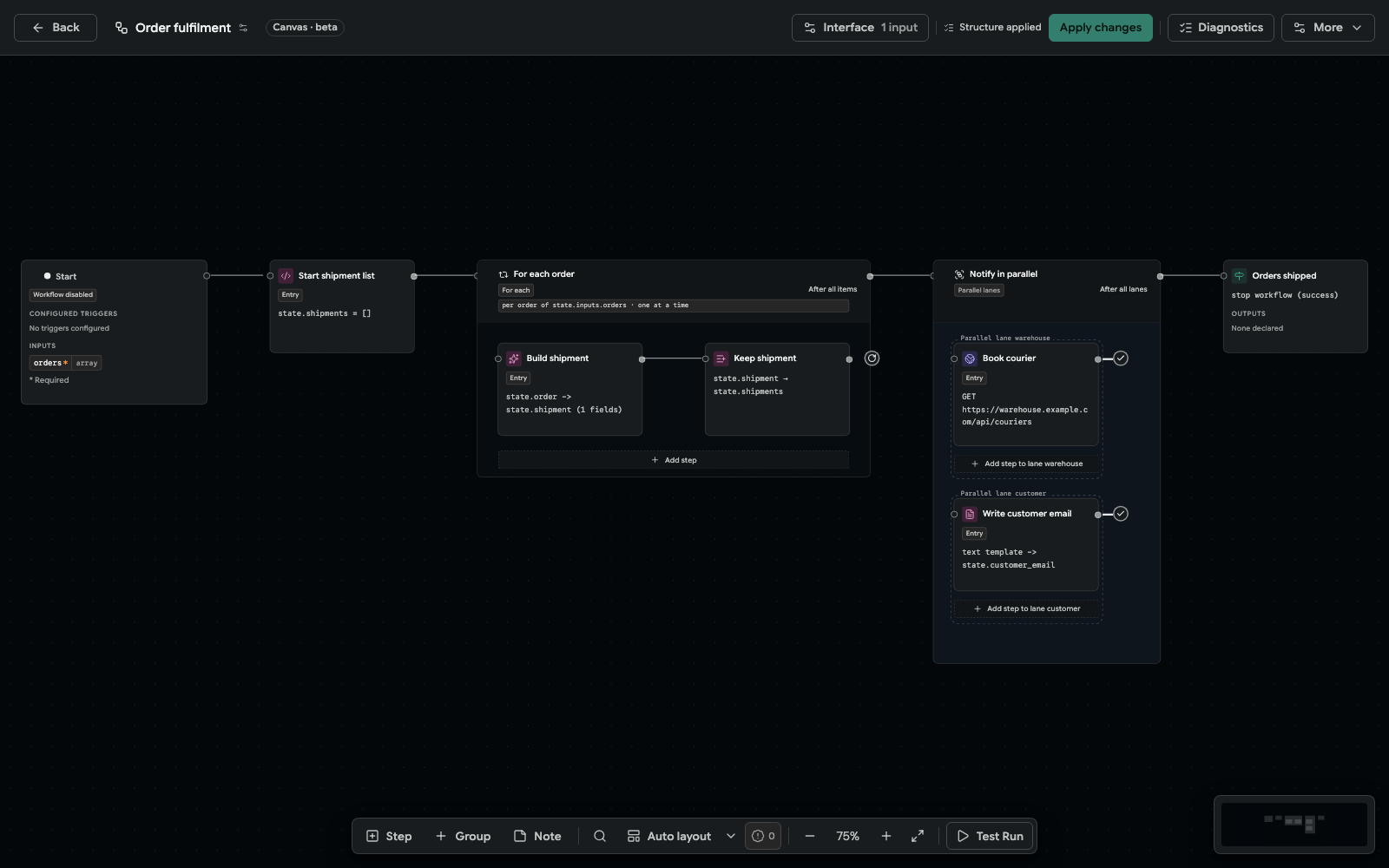This screenshot has height=868, width=1389.
Task: Select the Book courier step icon
Action: pos(970,358)
